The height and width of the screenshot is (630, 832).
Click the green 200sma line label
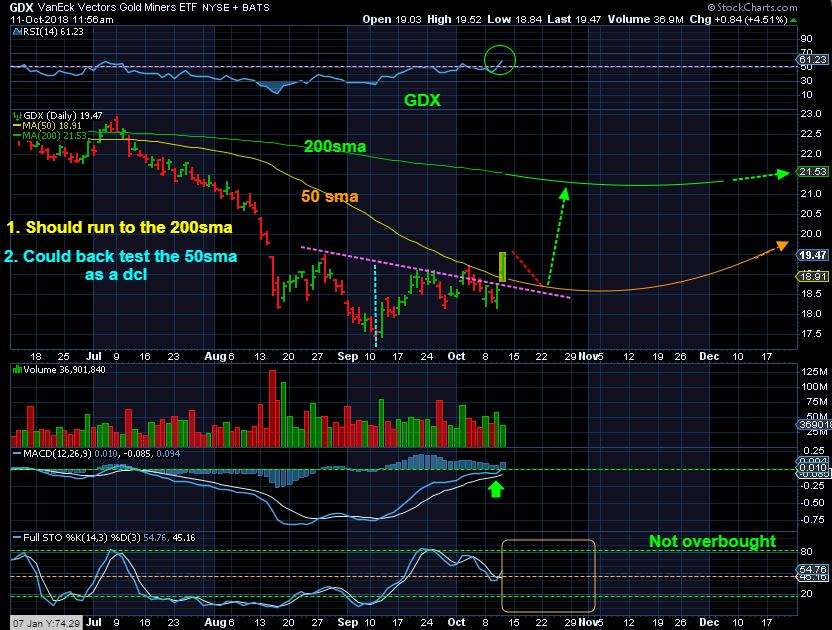click(x=335, y=146)
